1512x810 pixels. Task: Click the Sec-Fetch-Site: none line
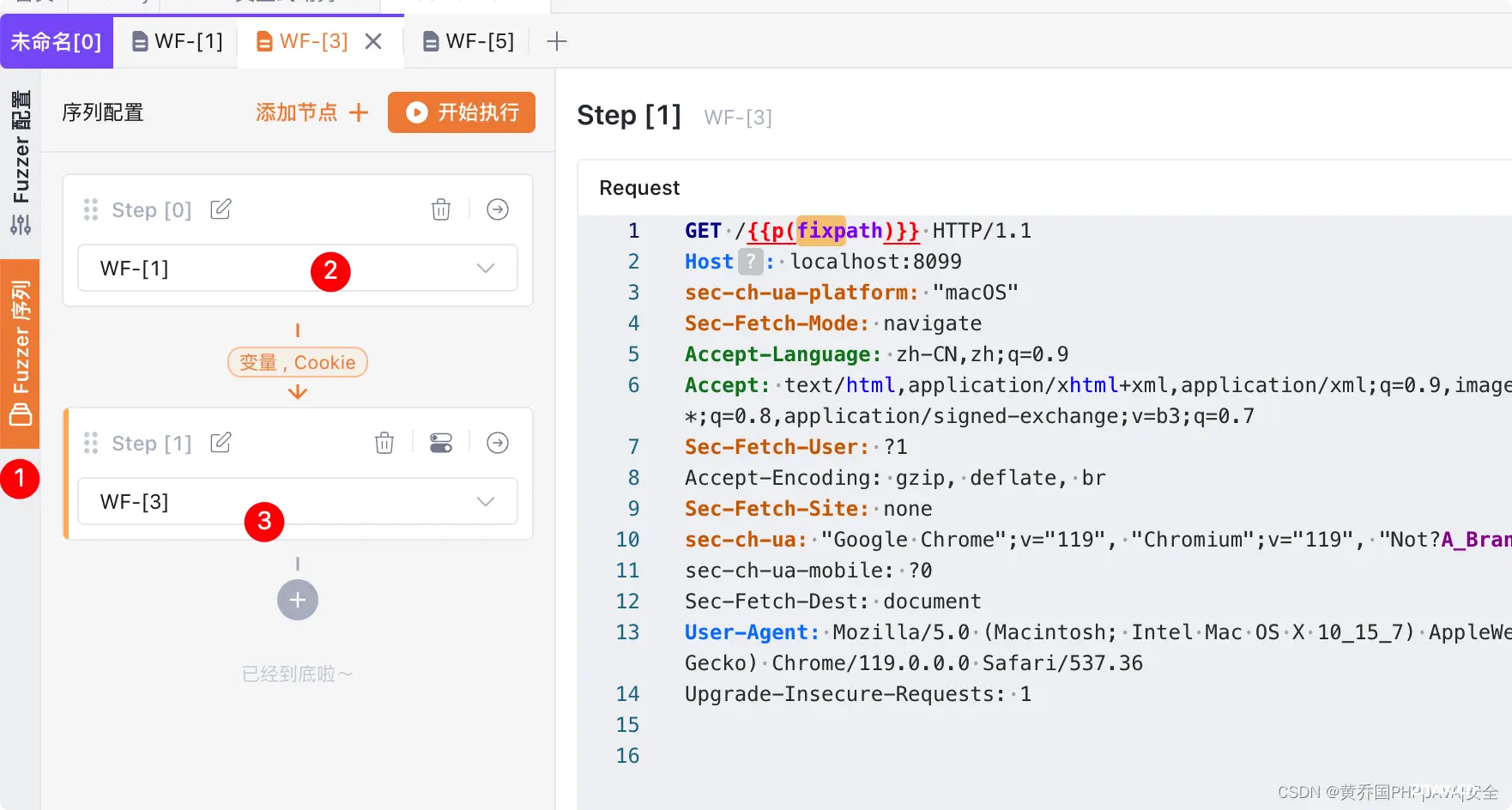[x=808, y=508]
